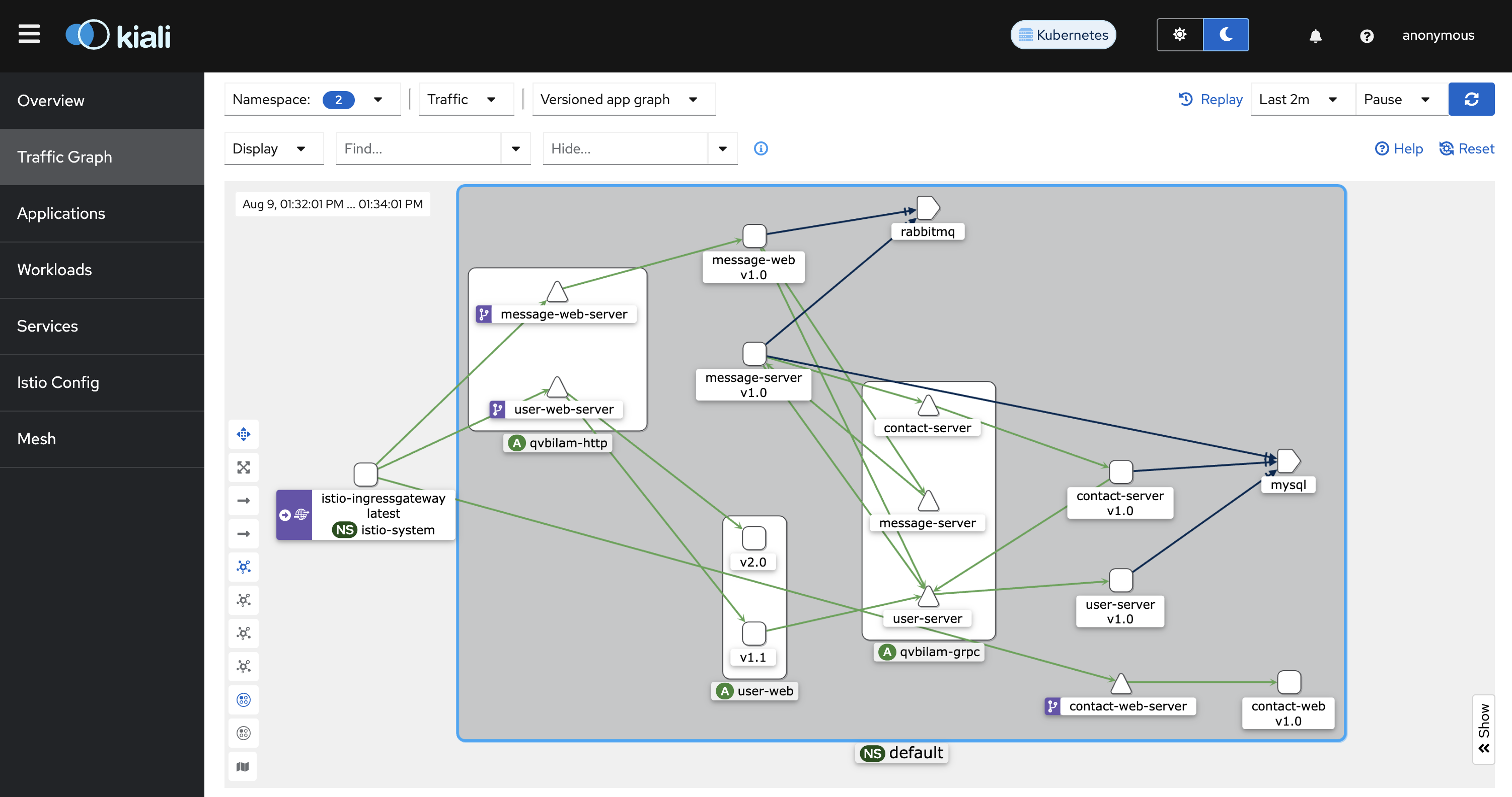Click the blue refresh graph button

point(1471,99)
